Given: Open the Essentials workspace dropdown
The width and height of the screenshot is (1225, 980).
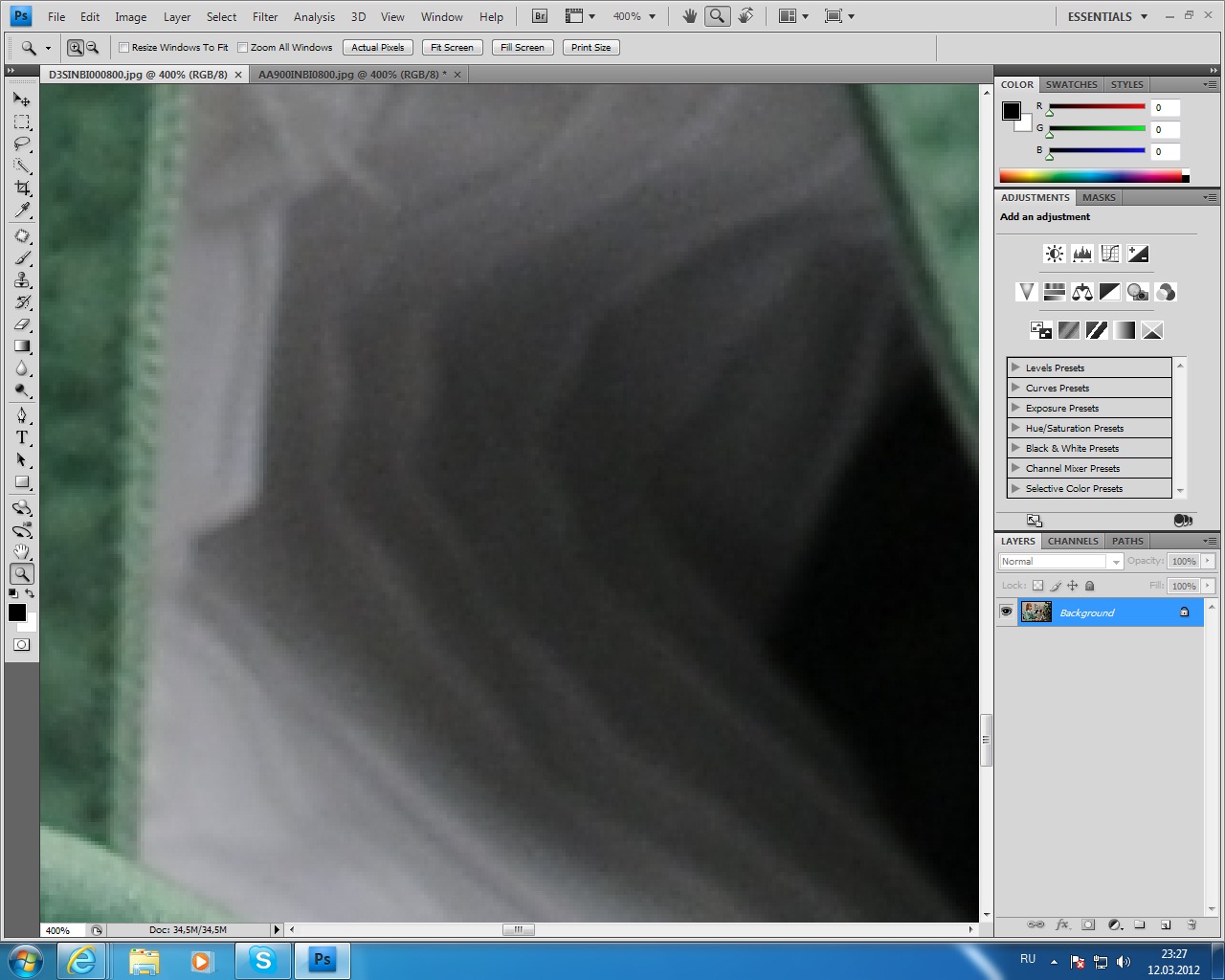Looking at the screenshot, I should click(x=1107, y=16).
